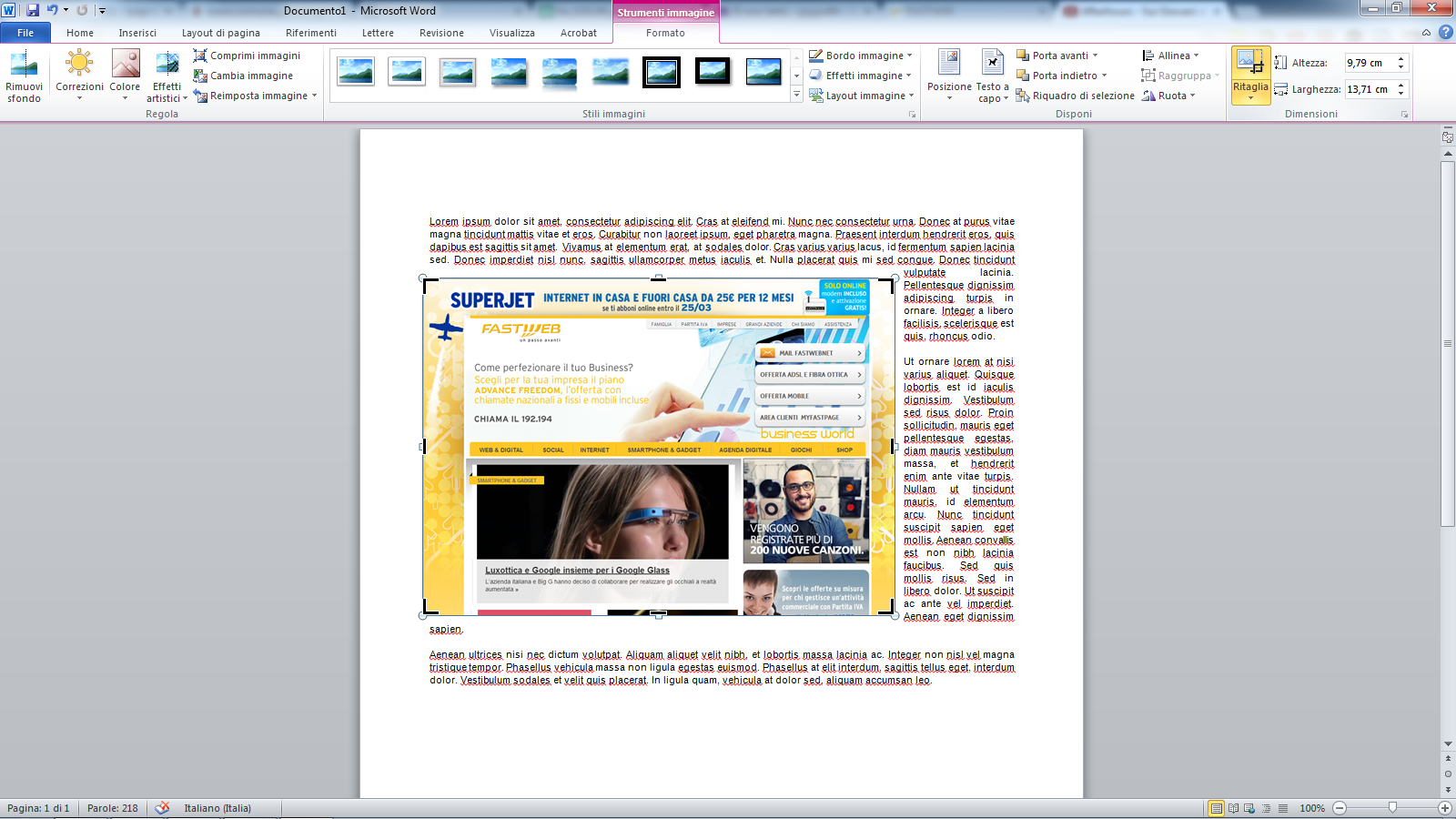The width and height of the screenshot is (1456, 819).
Task: Expand the picture styles gallery more arrow
Action: coord(796,95)
